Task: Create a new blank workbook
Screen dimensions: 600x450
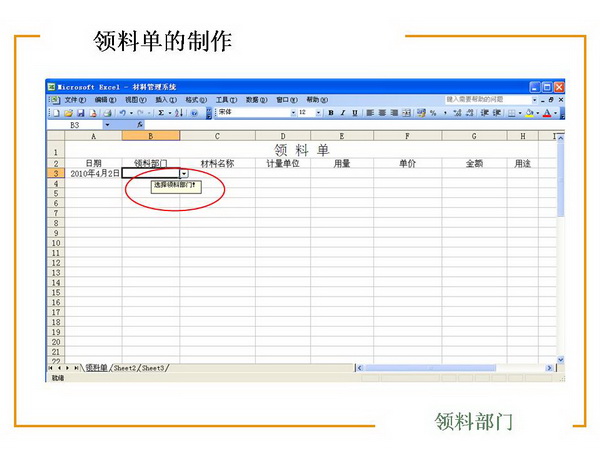Action: pos(57,113)
